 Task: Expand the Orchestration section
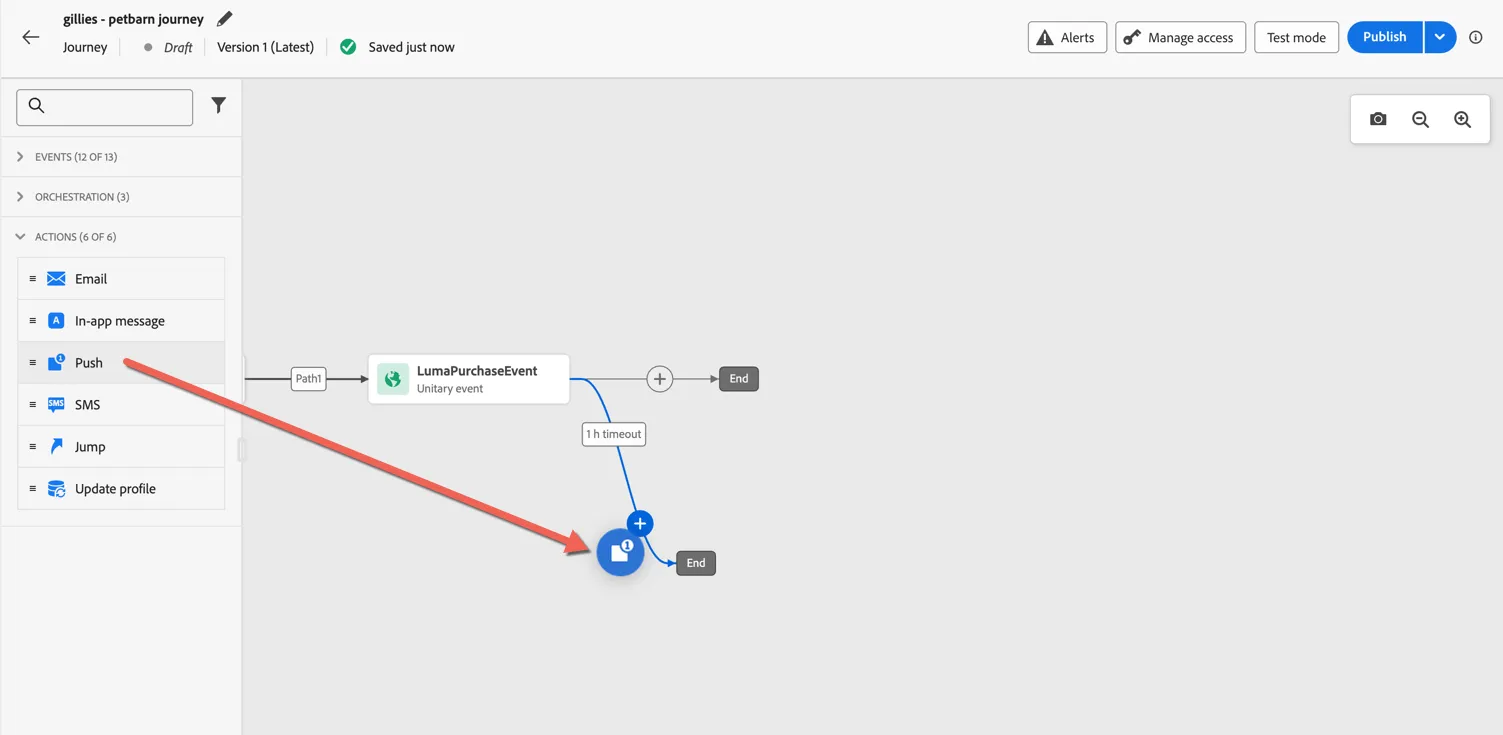pos(121,197)
